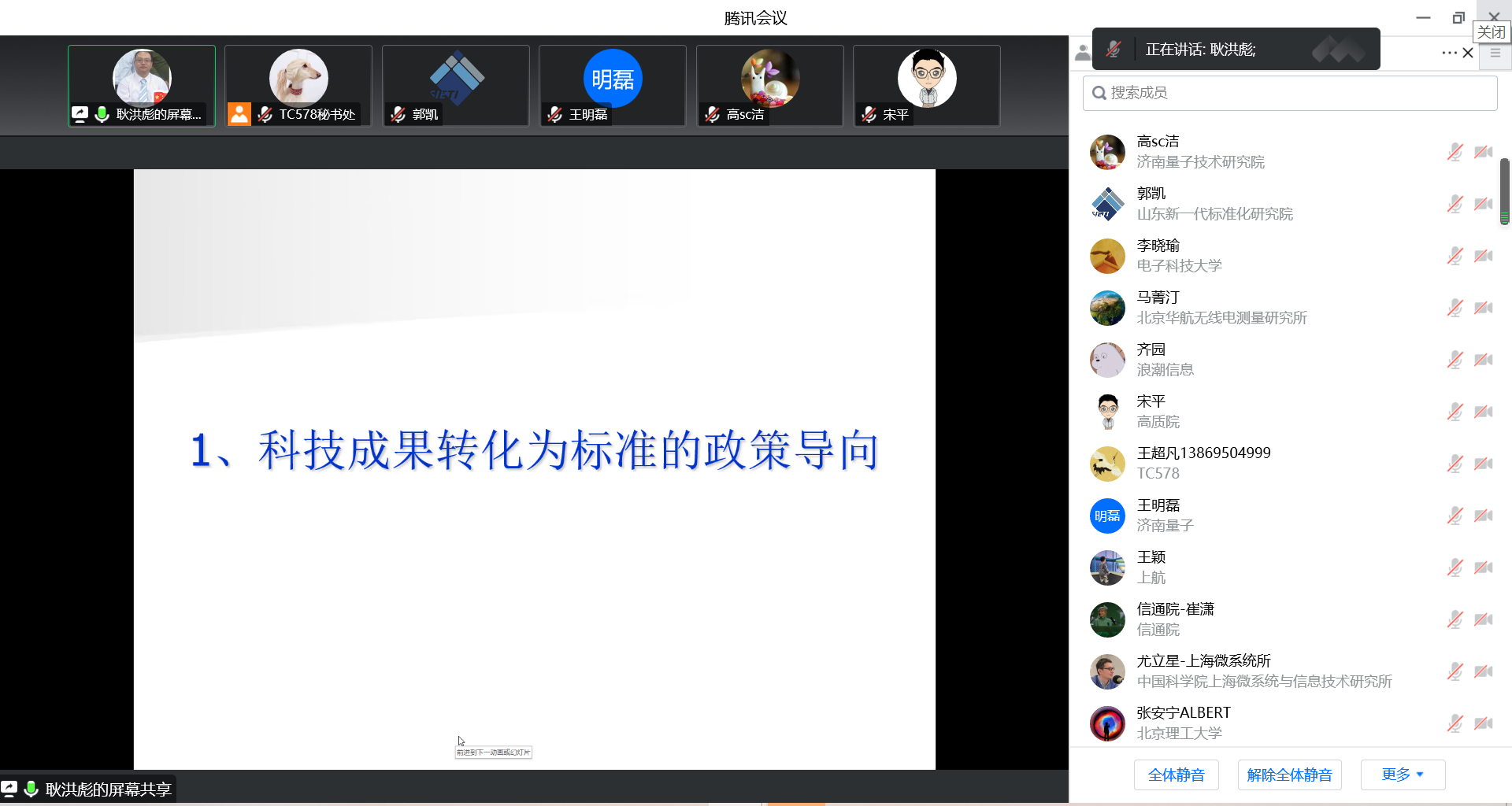Image resolution: width=1512 pixels, height=806 pixels.
Task: Click 王明磊 camera-off icon in list
Action: pyautogui.click(x=1484, y=516)
